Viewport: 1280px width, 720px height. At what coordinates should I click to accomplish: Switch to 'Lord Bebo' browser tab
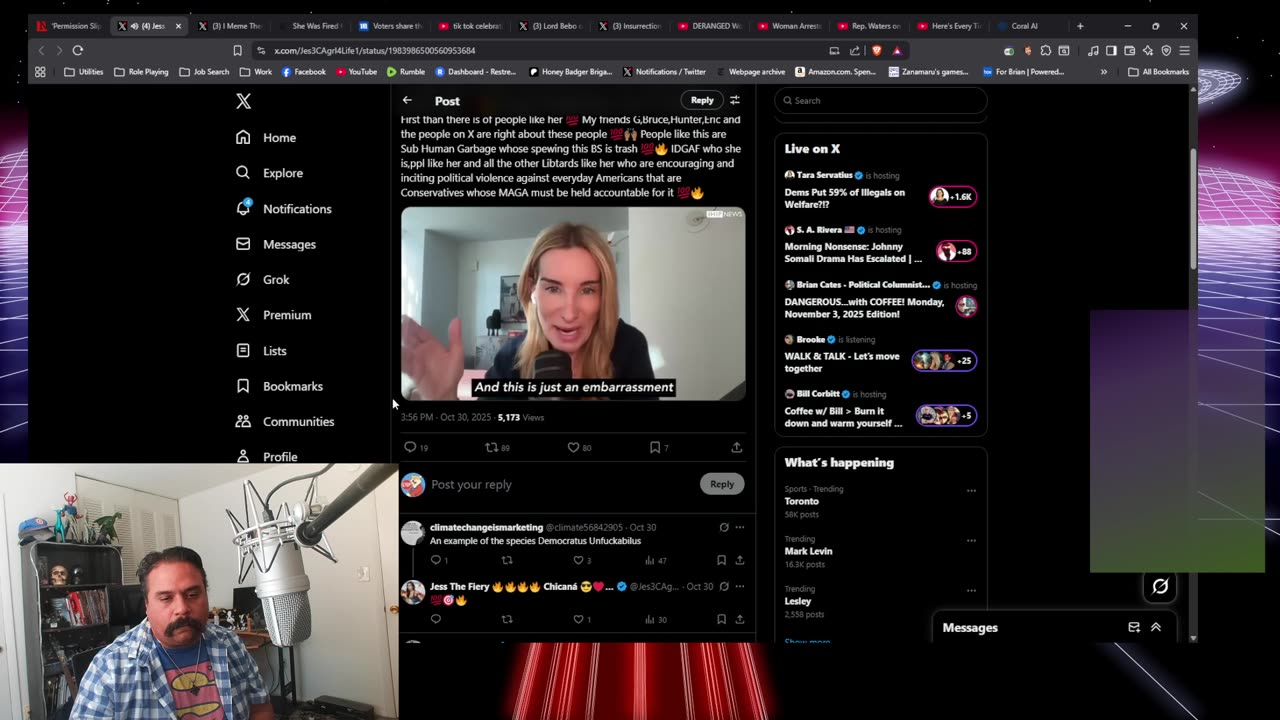coord(550,26)
